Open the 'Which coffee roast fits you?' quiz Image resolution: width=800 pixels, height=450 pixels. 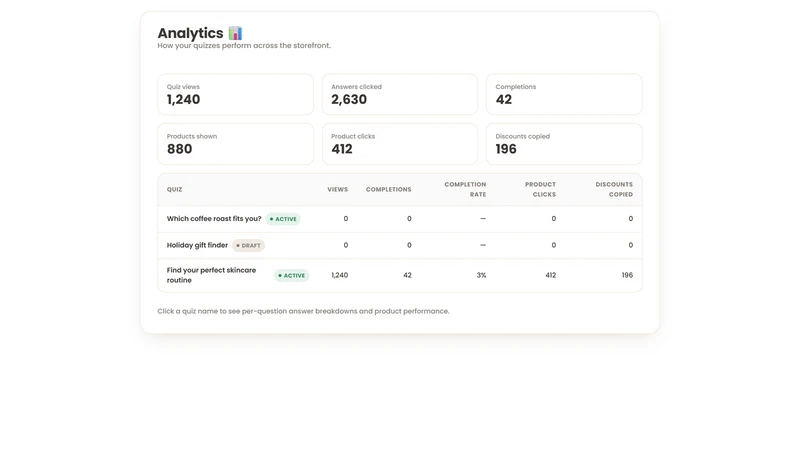tap(214, 219)
